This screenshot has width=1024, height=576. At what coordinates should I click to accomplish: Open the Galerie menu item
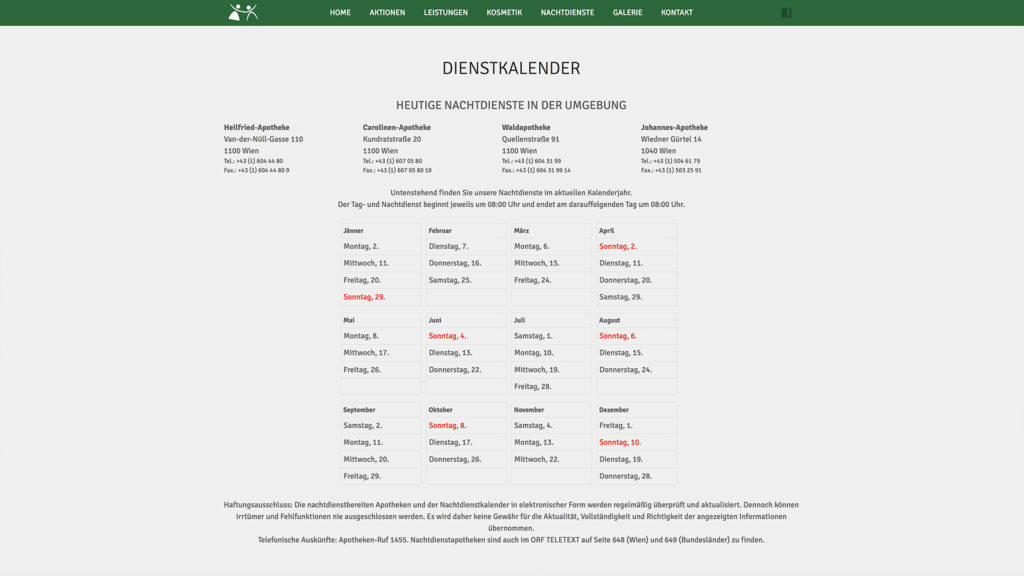627,13
